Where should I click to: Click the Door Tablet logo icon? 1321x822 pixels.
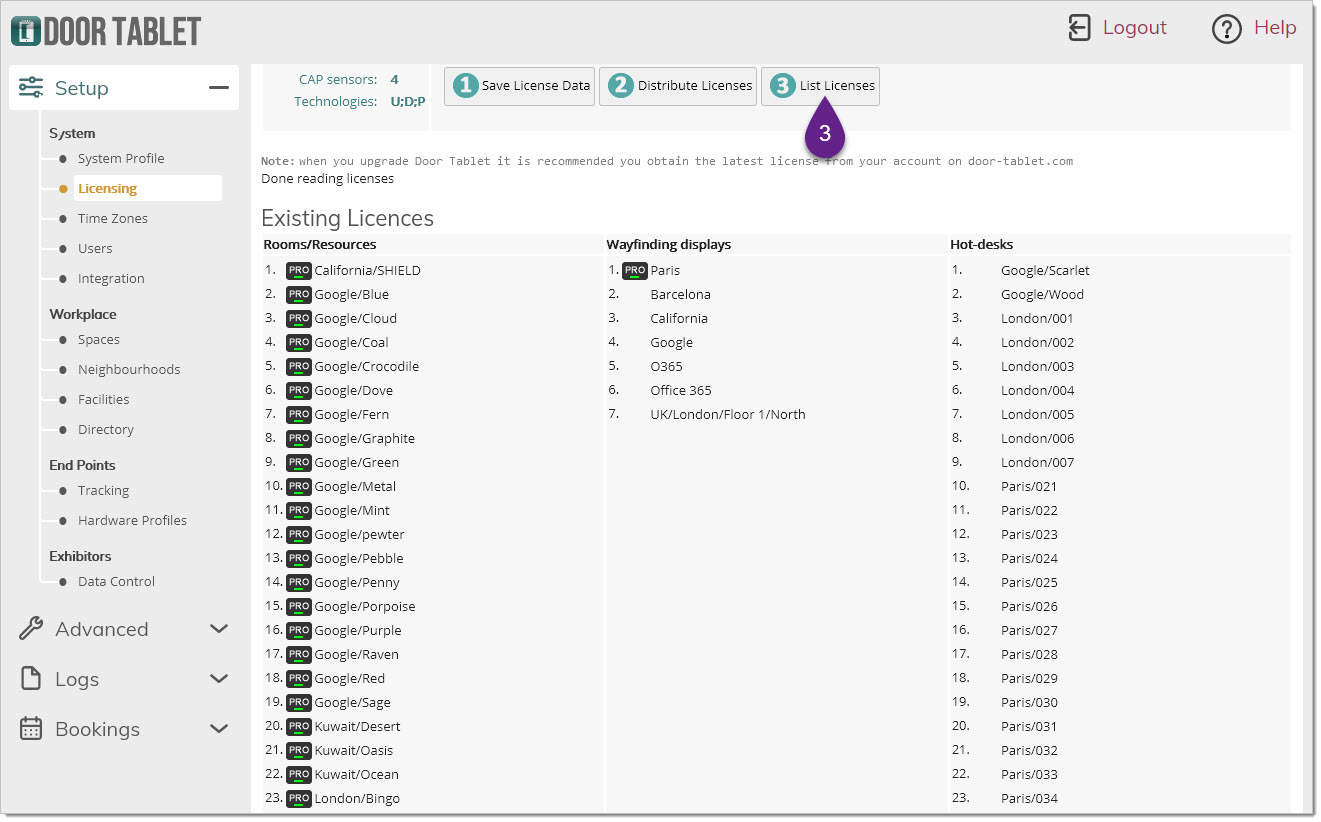(x=26, y=30)
